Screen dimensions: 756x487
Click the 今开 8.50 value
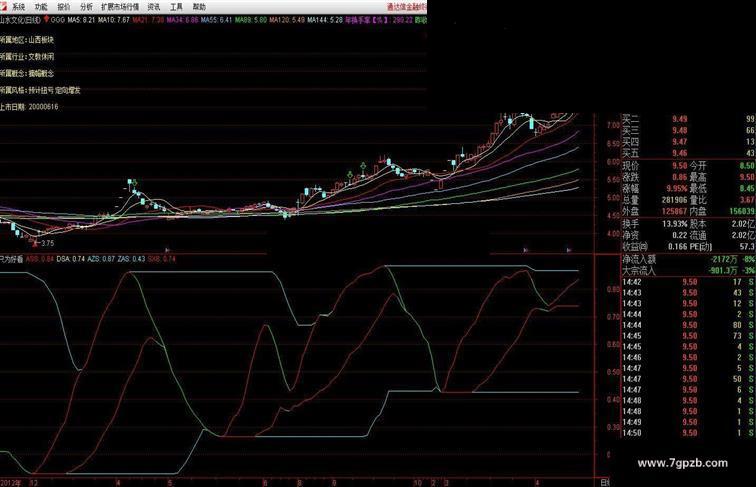click(747, 165)
